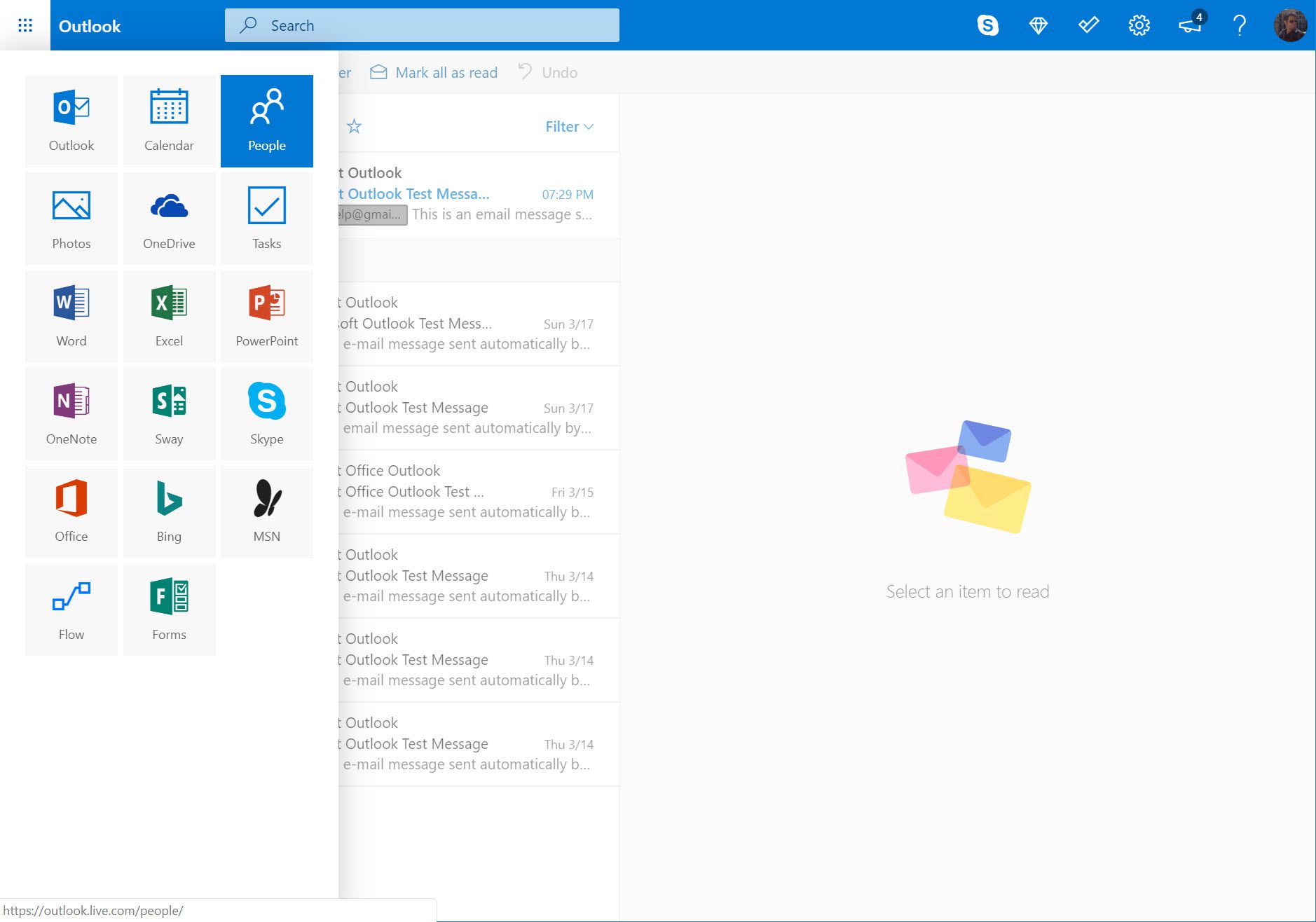Open the Forms app tile
This screenshot has width=1316, height=922.
pos(169,610)
